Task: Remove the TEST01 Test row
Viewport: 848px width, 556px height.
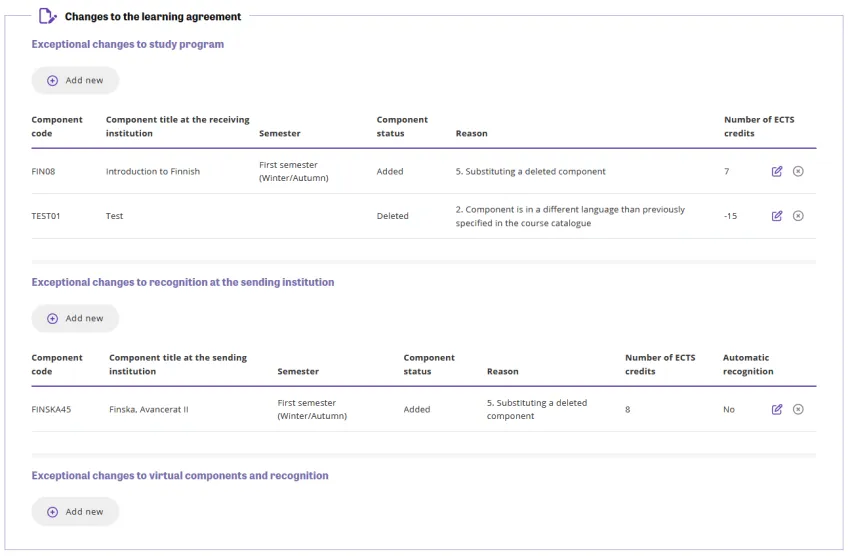Action: coord(798,216)
